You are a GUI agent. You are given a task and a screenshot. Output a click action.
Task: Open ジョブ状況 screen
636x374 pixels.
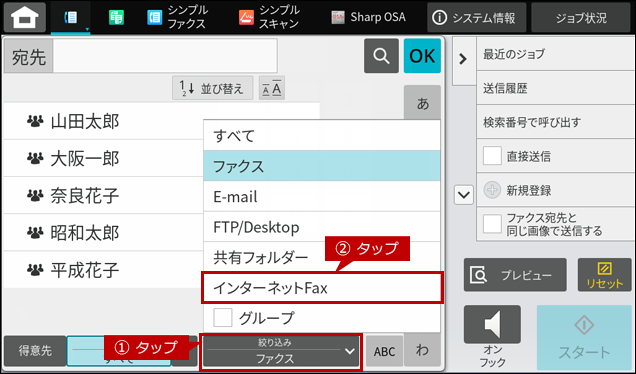pos(581,17)
